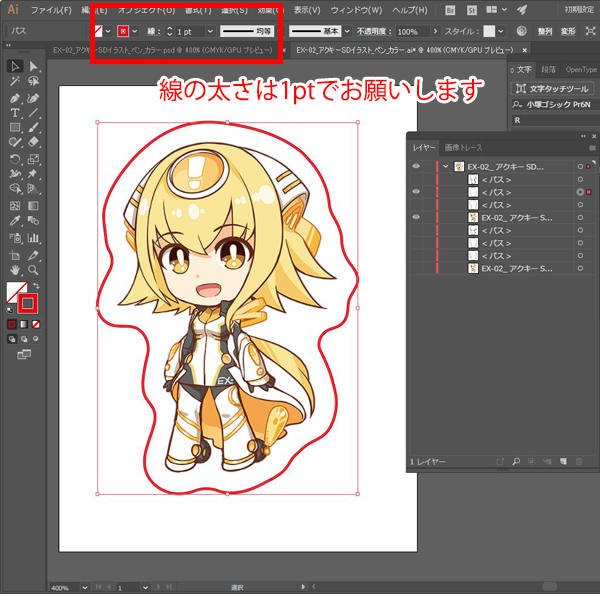
Task: Choose the Lasso tool
Action: 33,81
